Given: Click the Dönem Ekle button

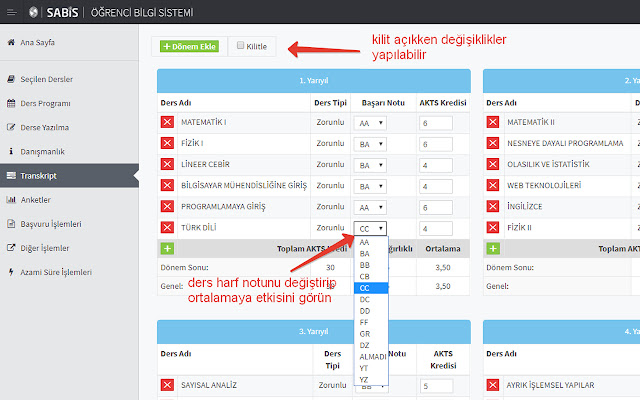Looking at the screenshot, I should [x=189, y=47].
